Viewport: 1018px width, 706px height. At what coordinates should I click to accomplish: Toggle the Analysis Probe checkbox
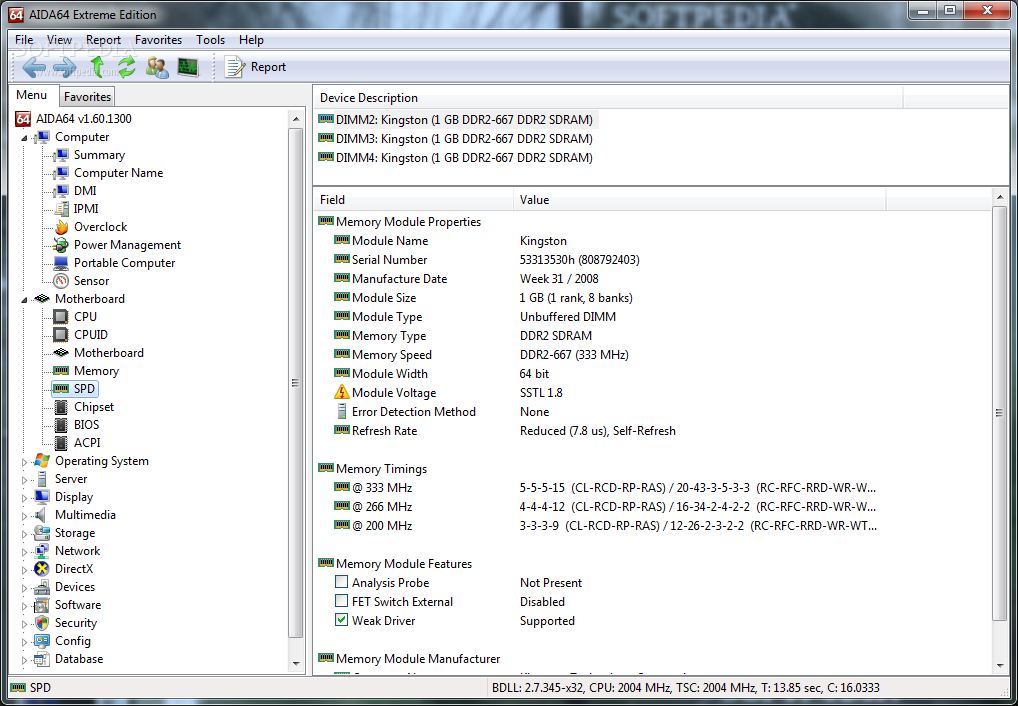341,582
